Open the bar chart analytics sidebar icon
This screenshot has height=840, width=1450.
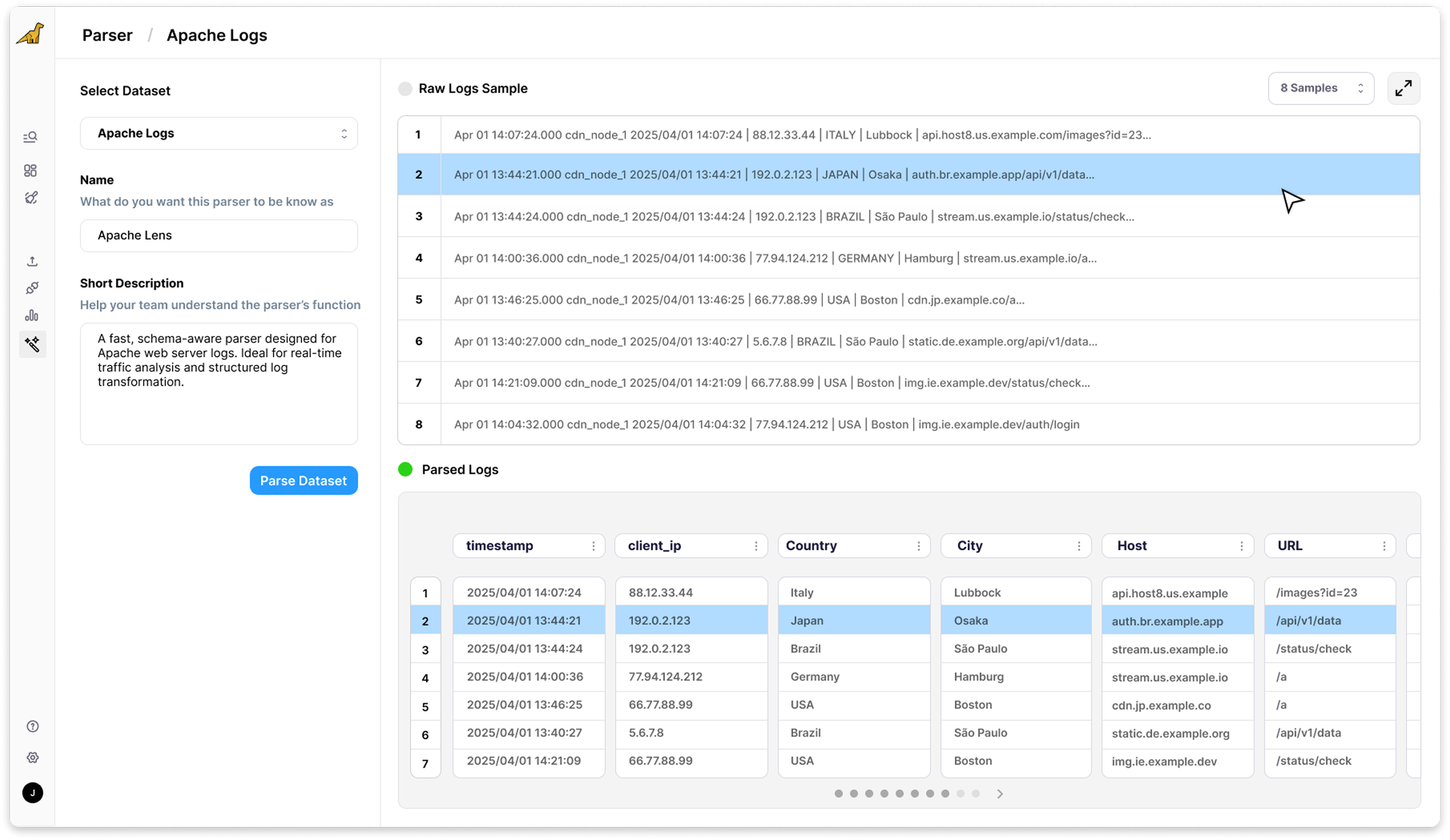click(x=32, y=315)
